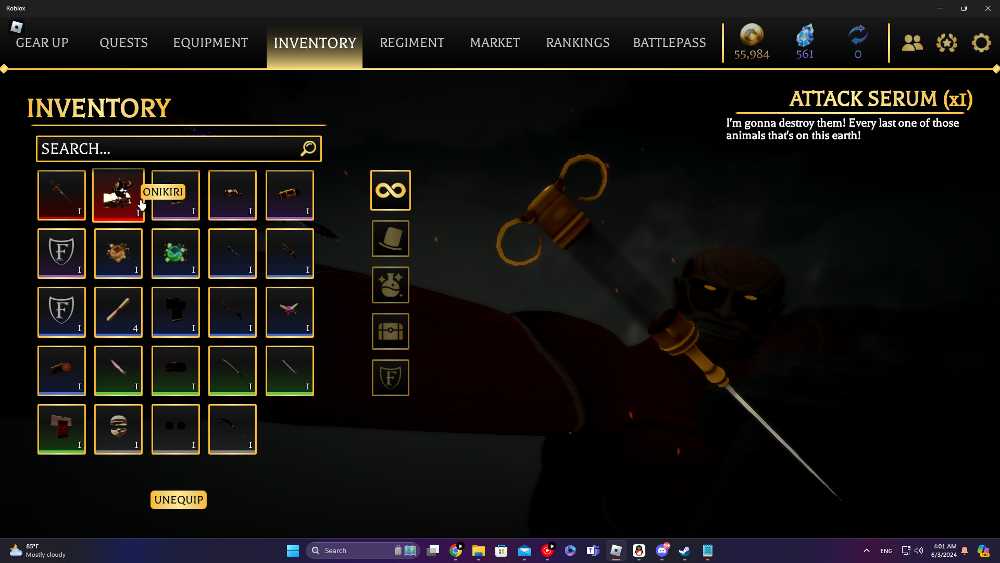Open the star badge icon beside settings
Image resolution: width=1000 pixels, height=563 pixels.
[947, 43]
